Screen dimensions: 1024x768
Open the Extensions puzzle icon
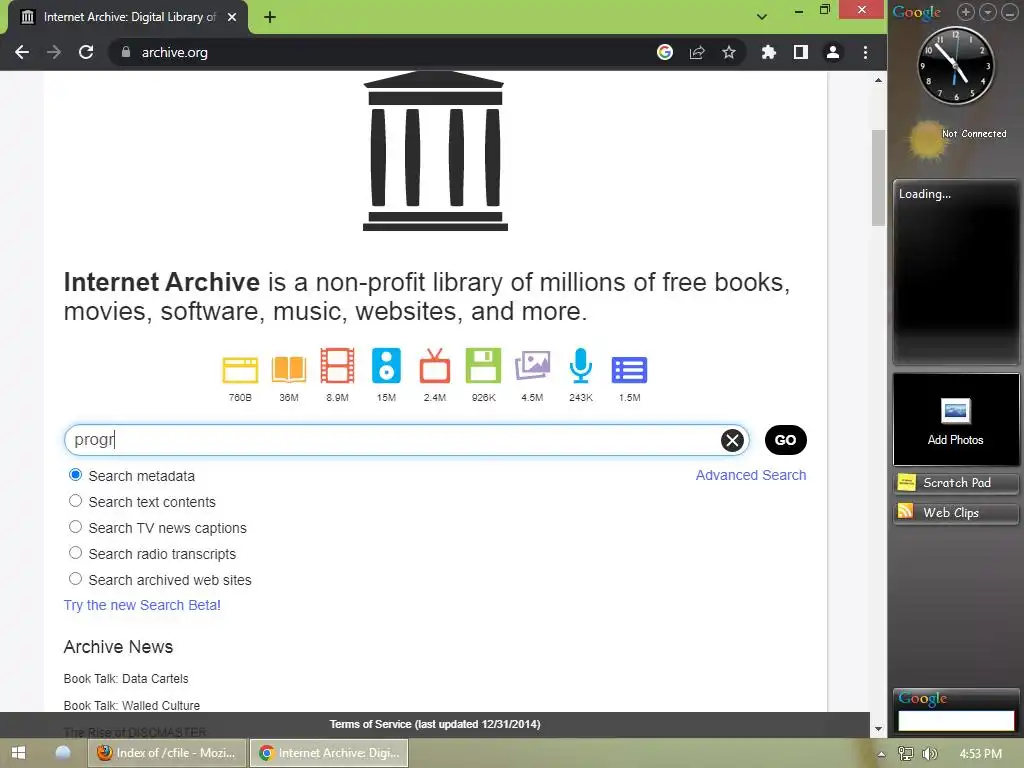tap(769, 52)
